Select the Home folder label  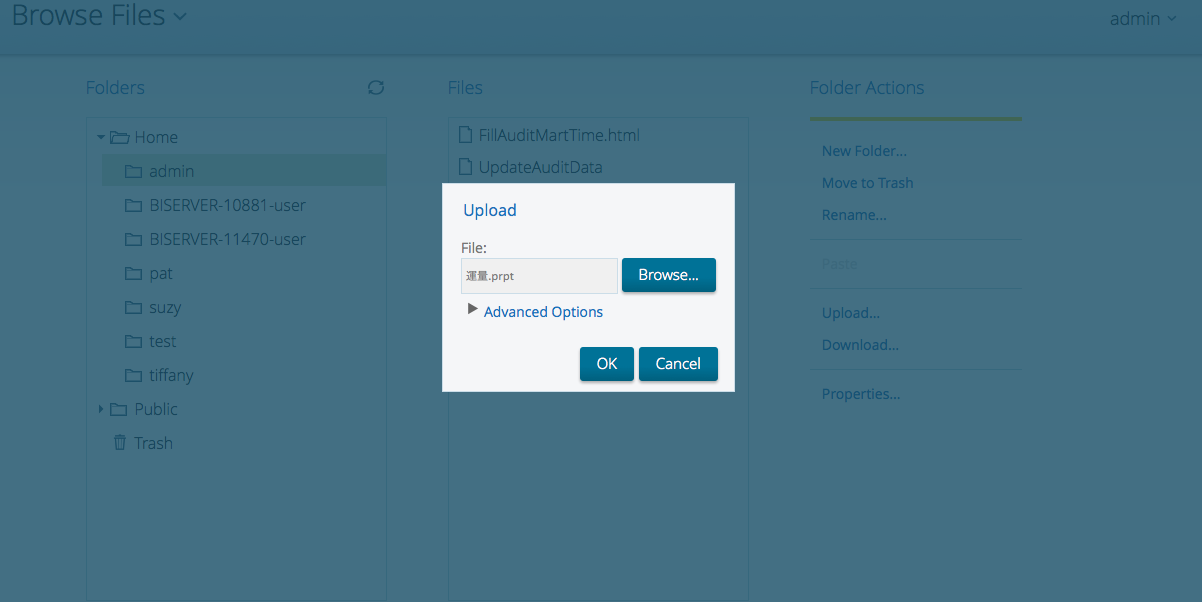coord(156,138)
